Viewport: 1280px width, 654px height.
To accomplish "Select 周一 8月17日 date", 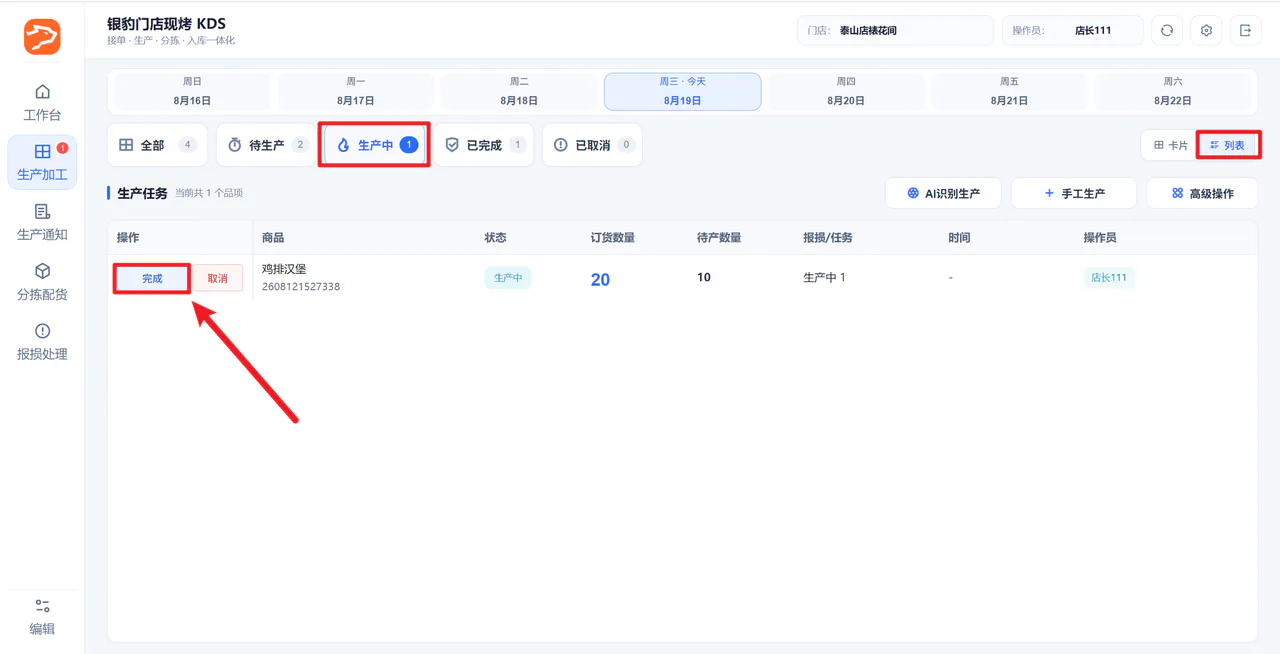I will pos(355,91).
